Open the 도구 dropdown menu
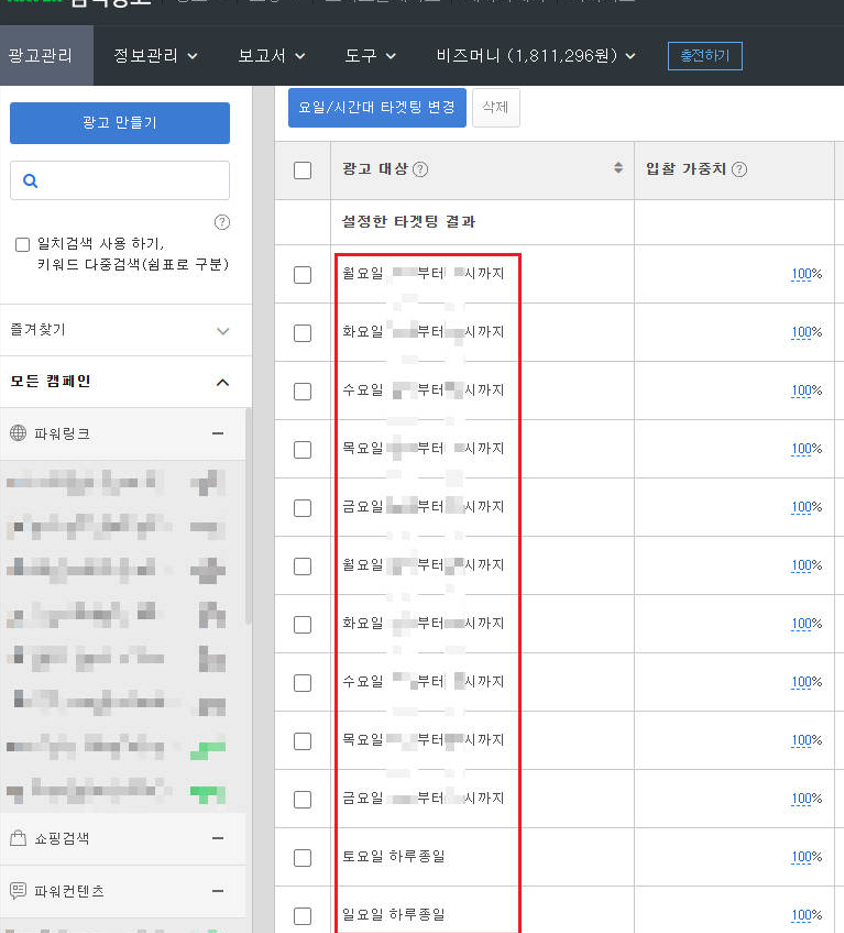 coord(370,56)
